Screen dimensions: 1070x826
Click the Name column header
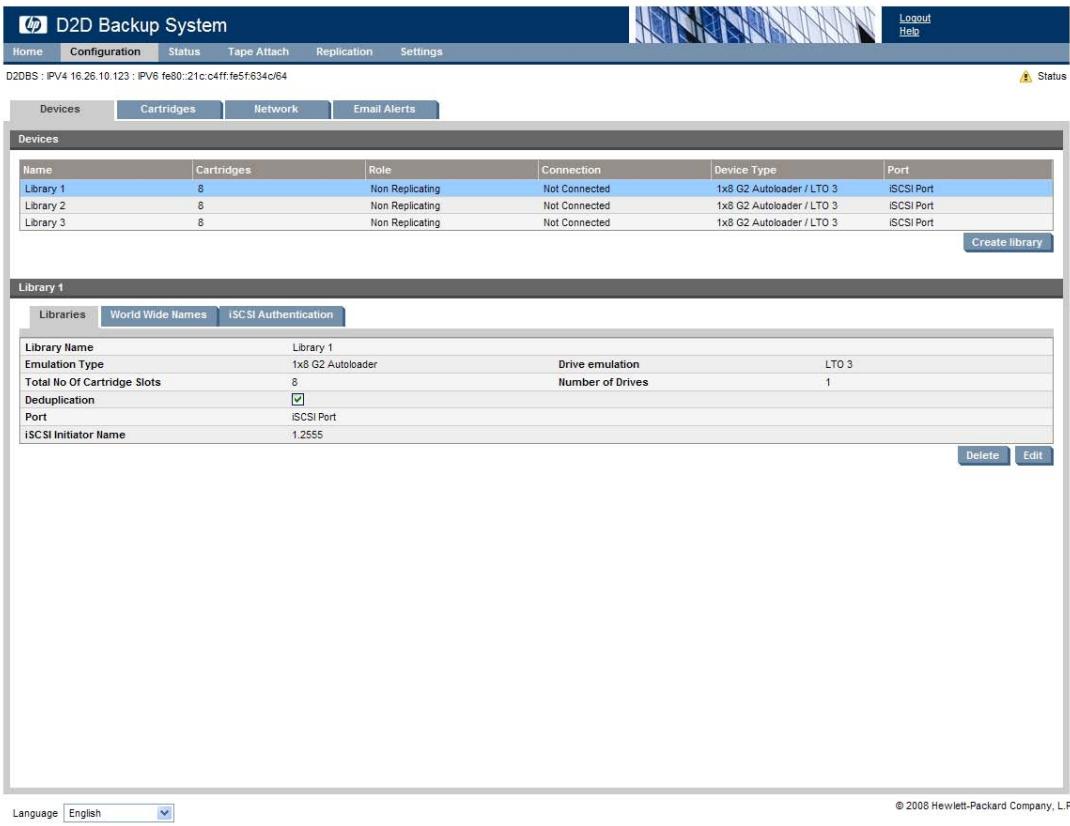(x=106, y=170)
